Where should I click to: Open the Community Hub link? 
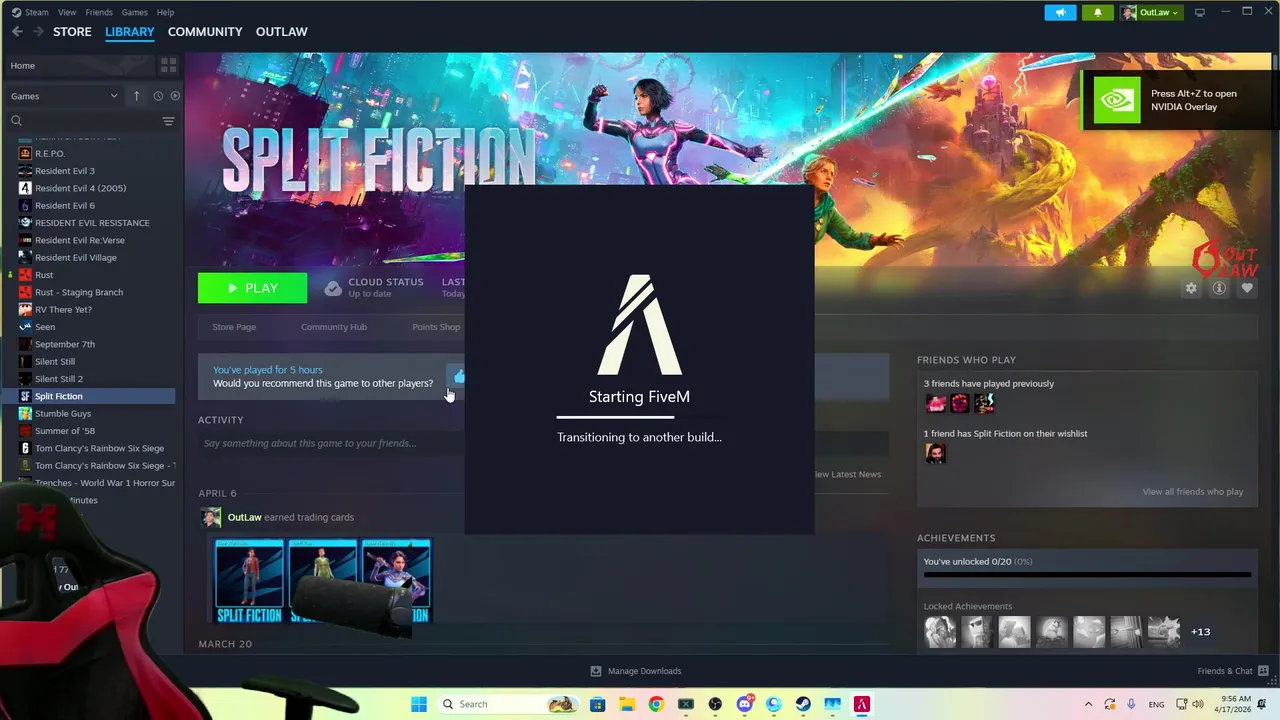tap(334, 327)
